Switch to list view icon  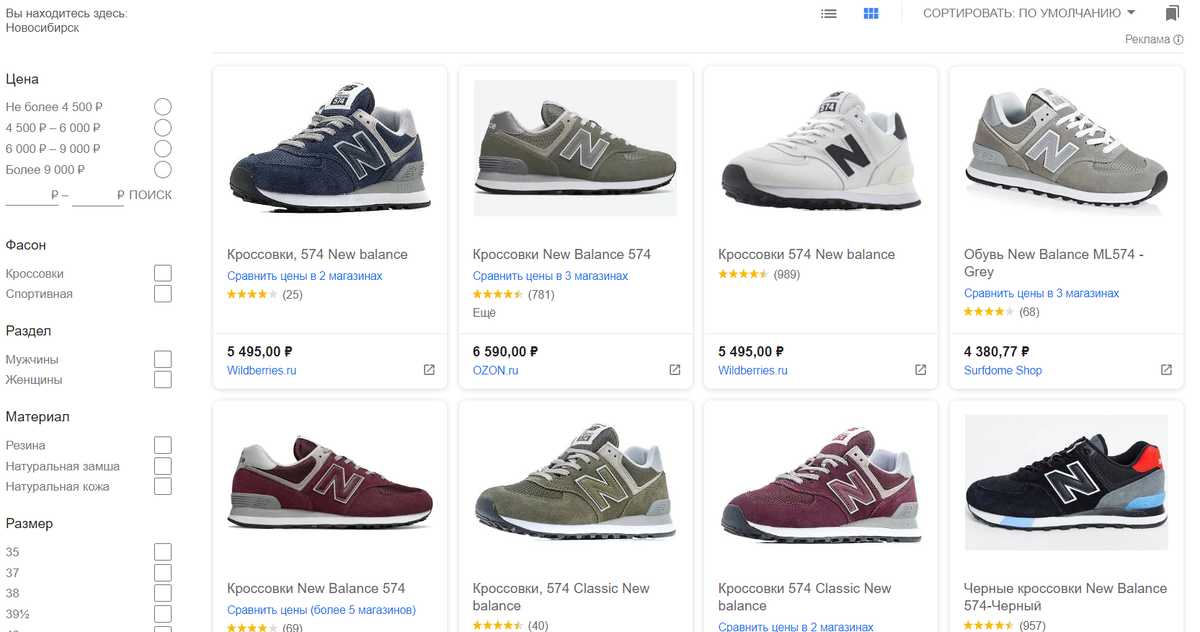(x=828, y=14)
